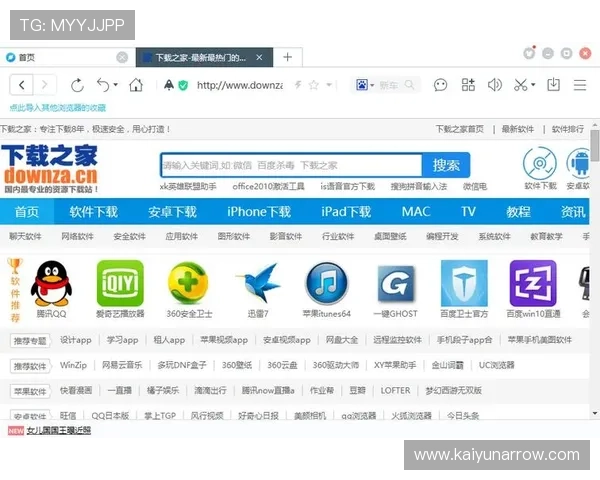Open the extensions grid plus icon

468,85
